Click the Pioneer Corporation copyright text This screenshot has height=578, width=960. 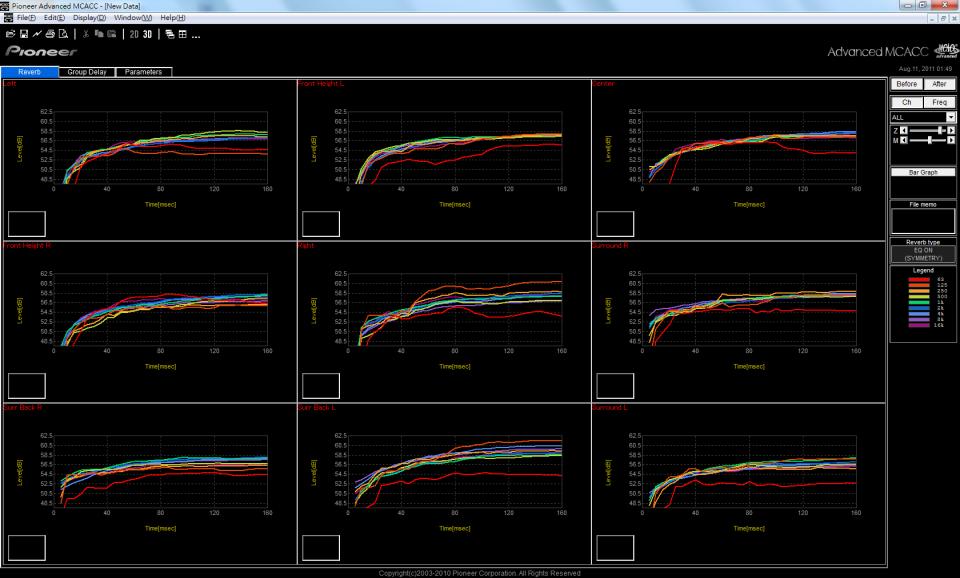(479, 573)
